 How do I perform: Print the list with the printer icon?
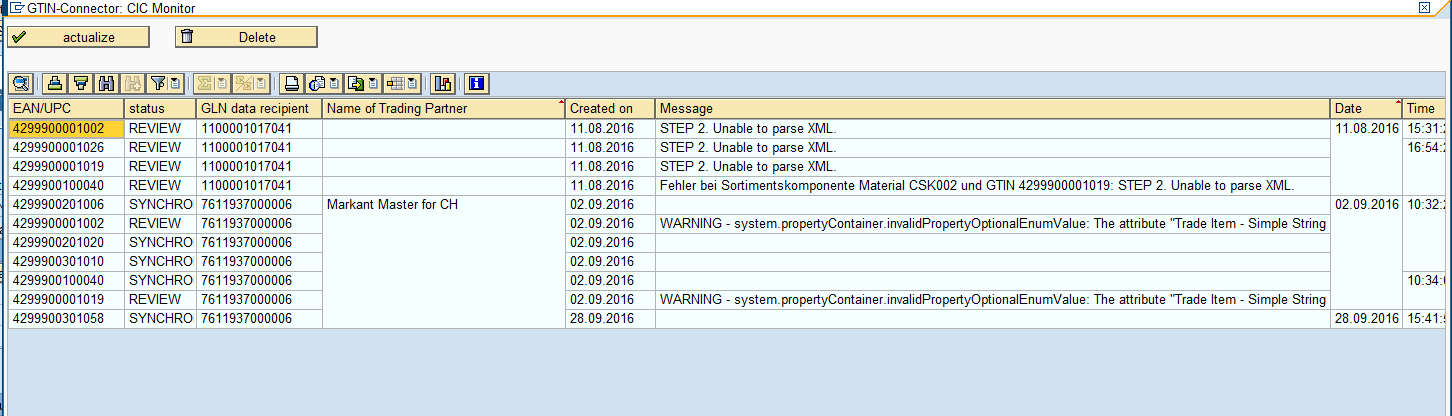(291, 83)
